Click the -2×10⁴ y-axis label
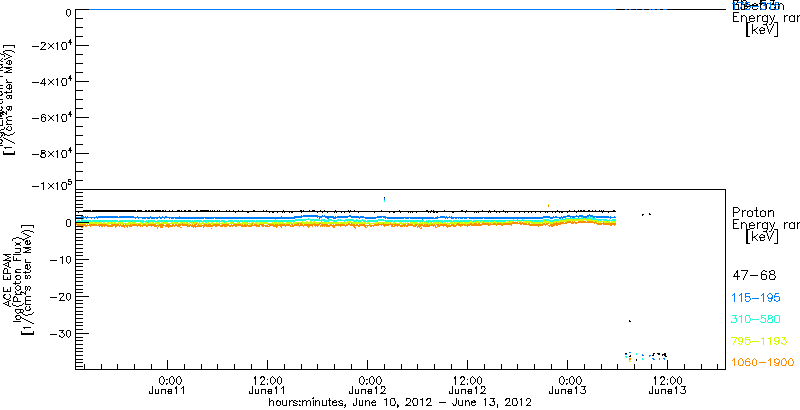This screenshot has height=410, width=800. pyautogui.click(x=51, y=46)
